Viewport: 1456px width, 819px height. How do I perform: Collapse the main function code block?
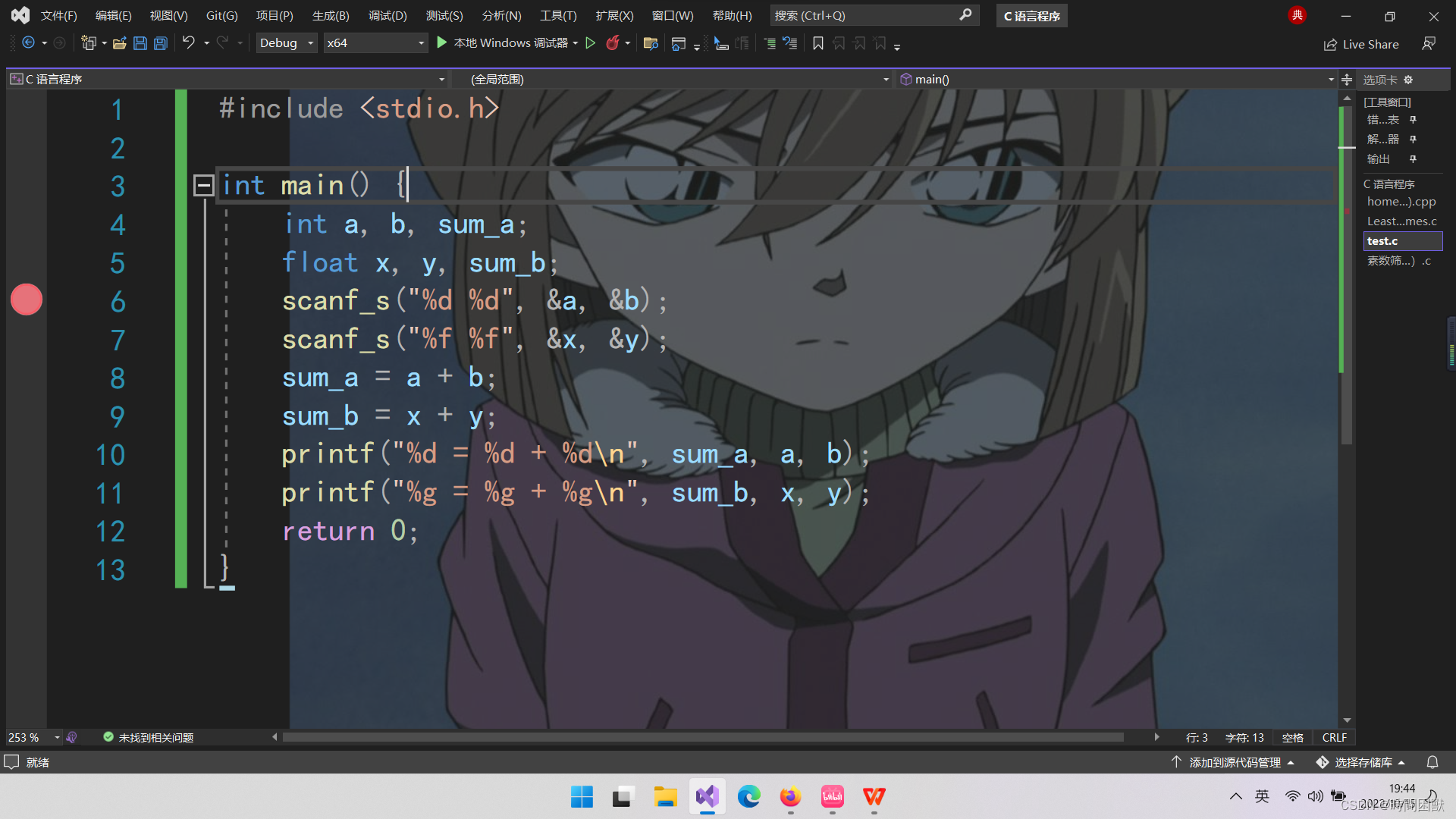click(x=203, y=185)
